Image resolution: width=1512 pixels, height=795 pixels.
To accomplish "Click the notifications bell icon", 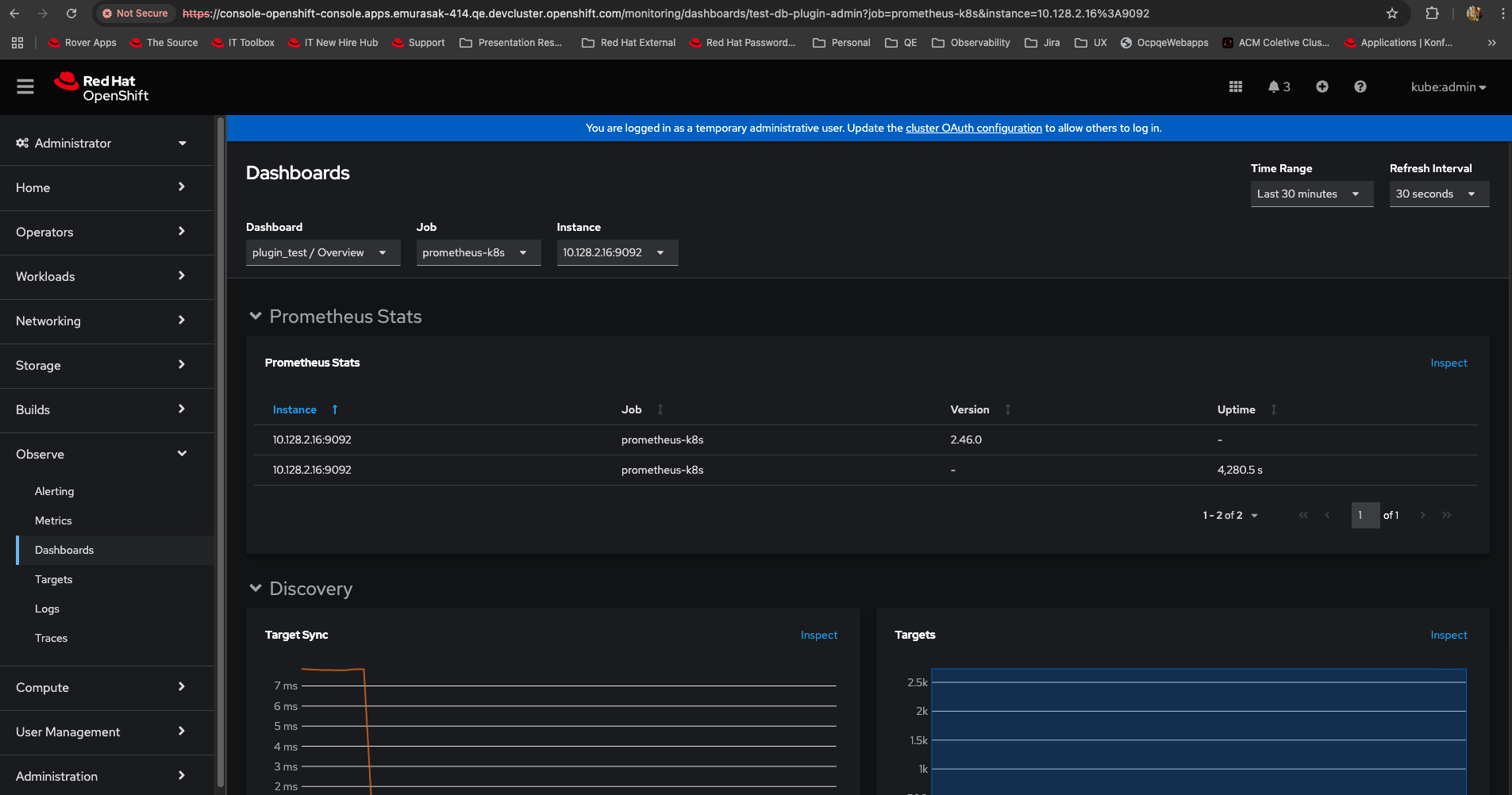I will pyautogui.click(x=1274, y=86).
